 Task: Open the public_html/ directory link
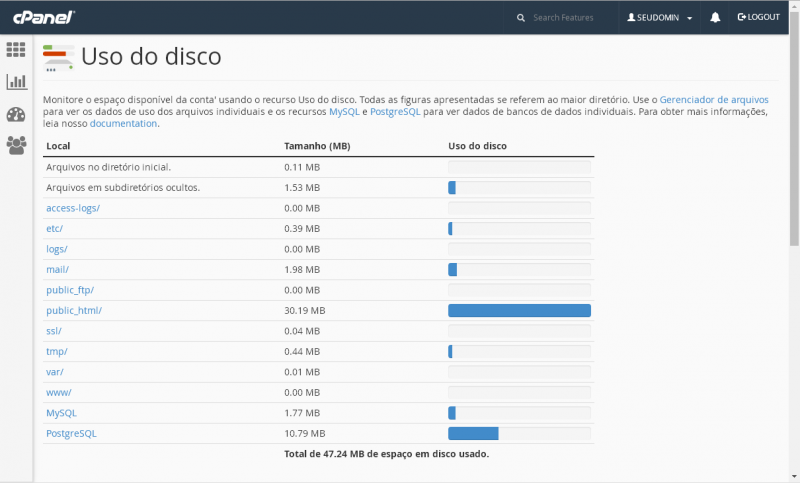[x=74, y=311]
